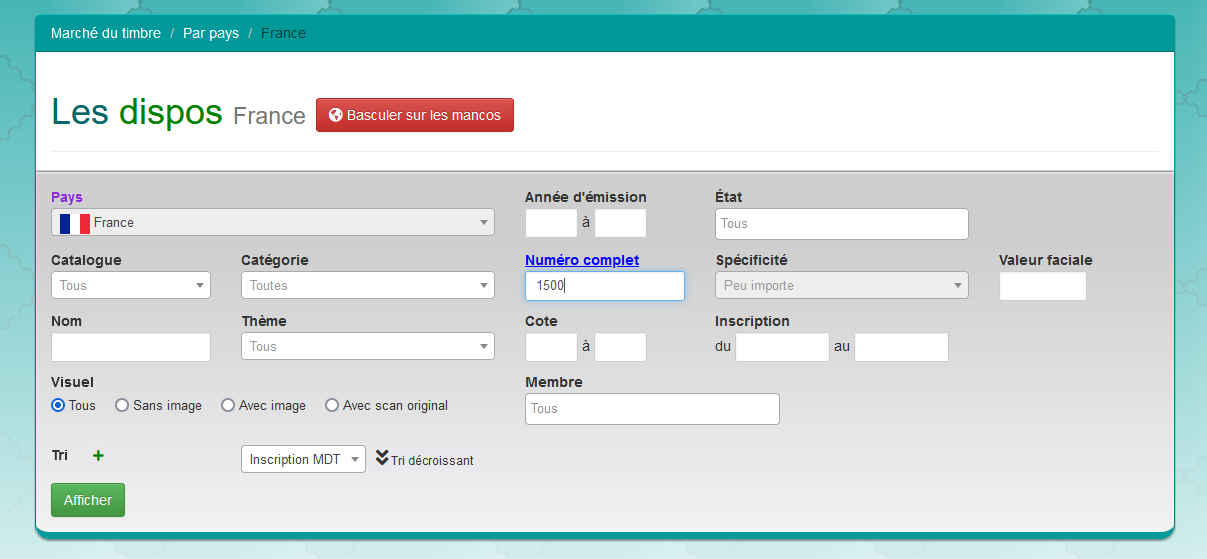1207x559 pixels.
Task: Click the Pays label
Action: [x=67, y=197]
